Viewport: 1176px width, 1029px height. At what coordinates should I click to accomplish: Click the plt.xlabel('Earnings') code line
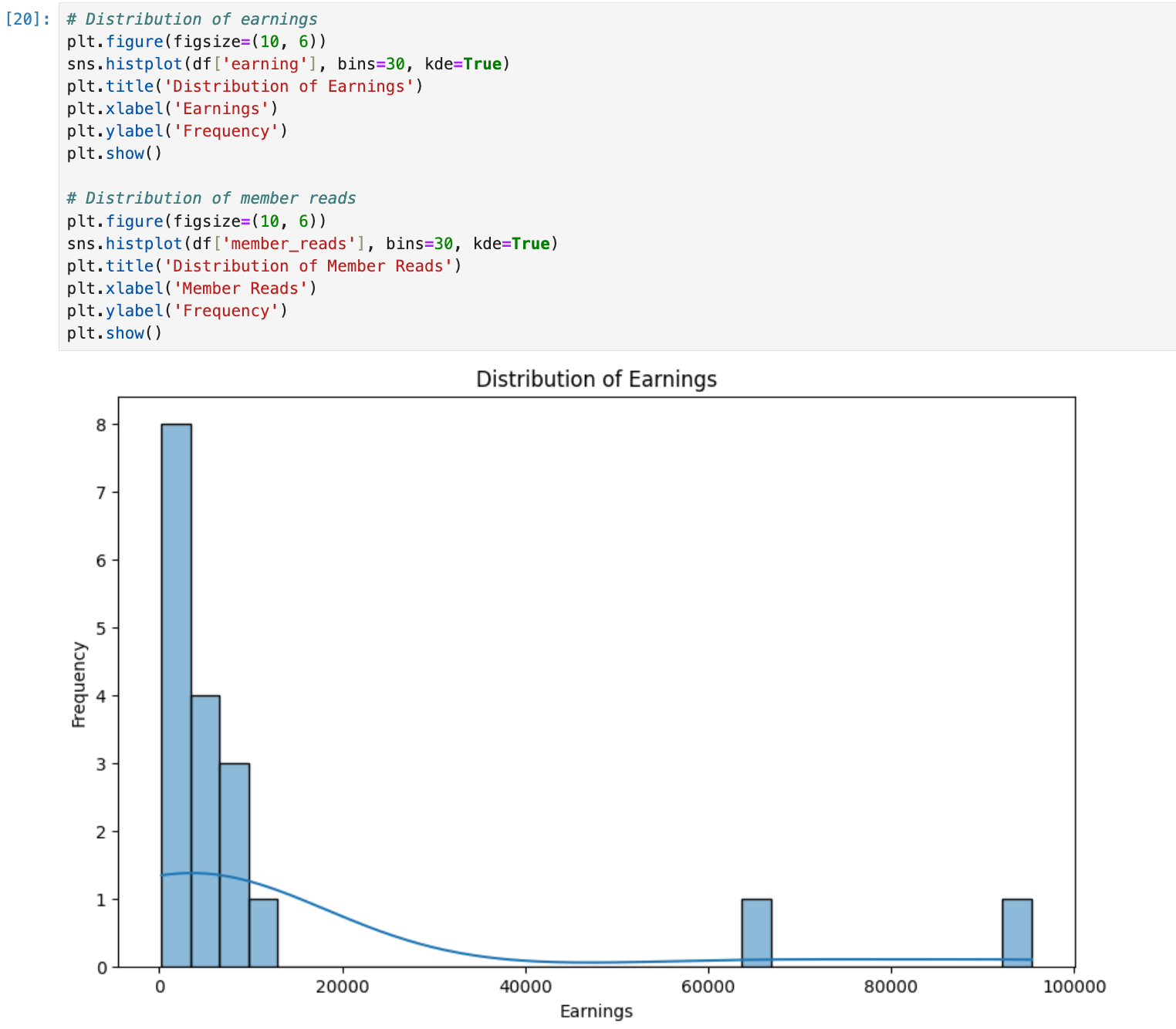coord(173,109)
